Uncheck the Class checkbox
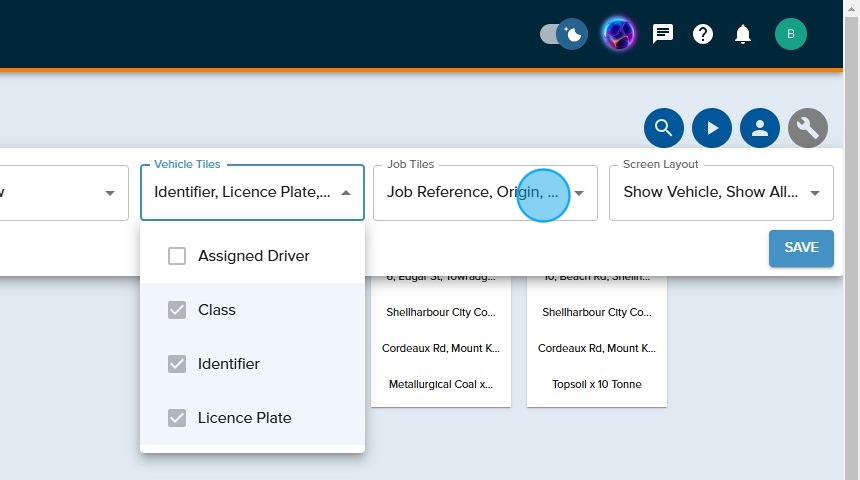 177,310
